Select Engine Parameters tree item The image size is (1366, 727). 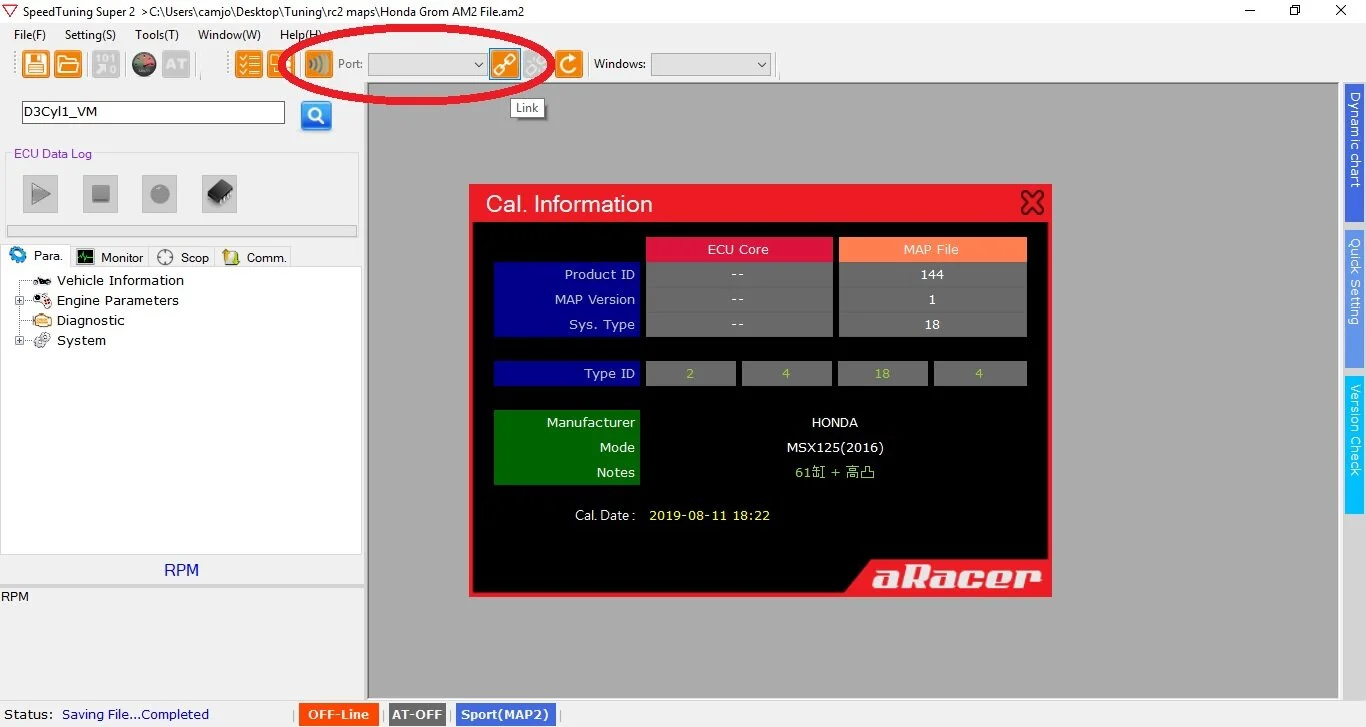click(x=117, y=300)
